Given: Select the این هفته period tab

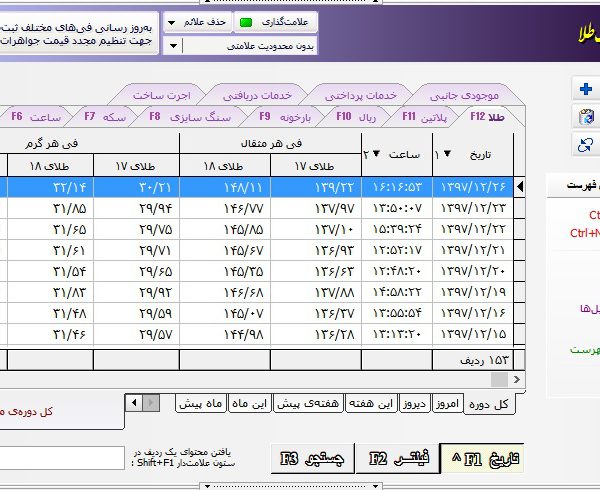Looking at the screenshot, I should (x=371, y=404).
